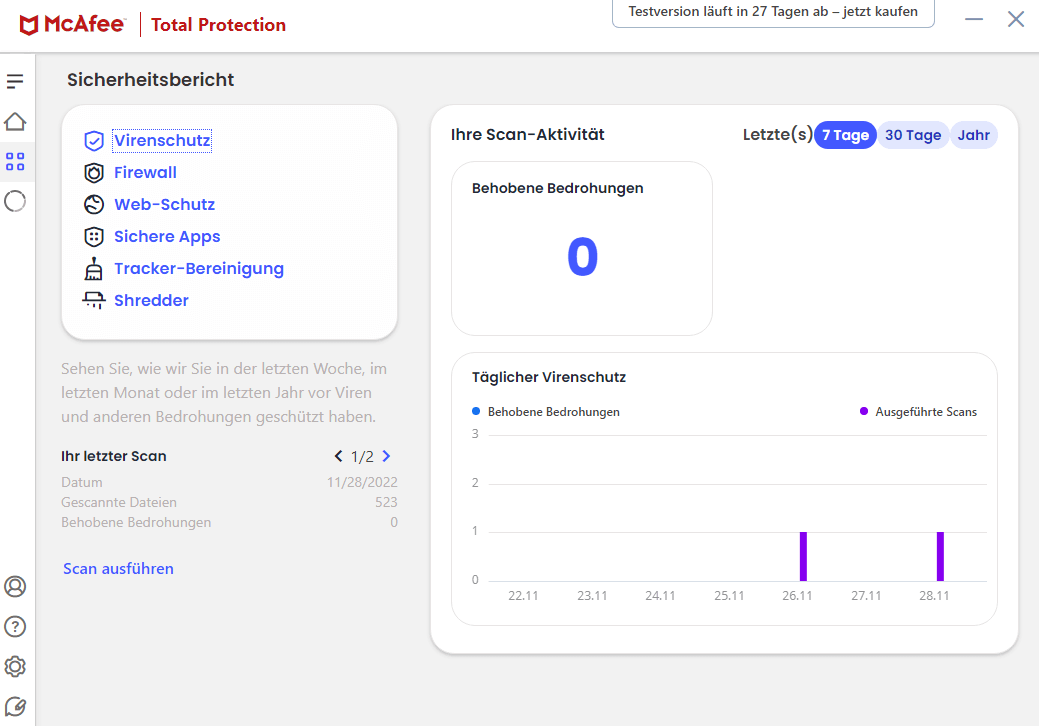Screen dimensions: 1039x726
Task: Click the circular scan progress sidebar icon
Action: [x=15, y=201]
